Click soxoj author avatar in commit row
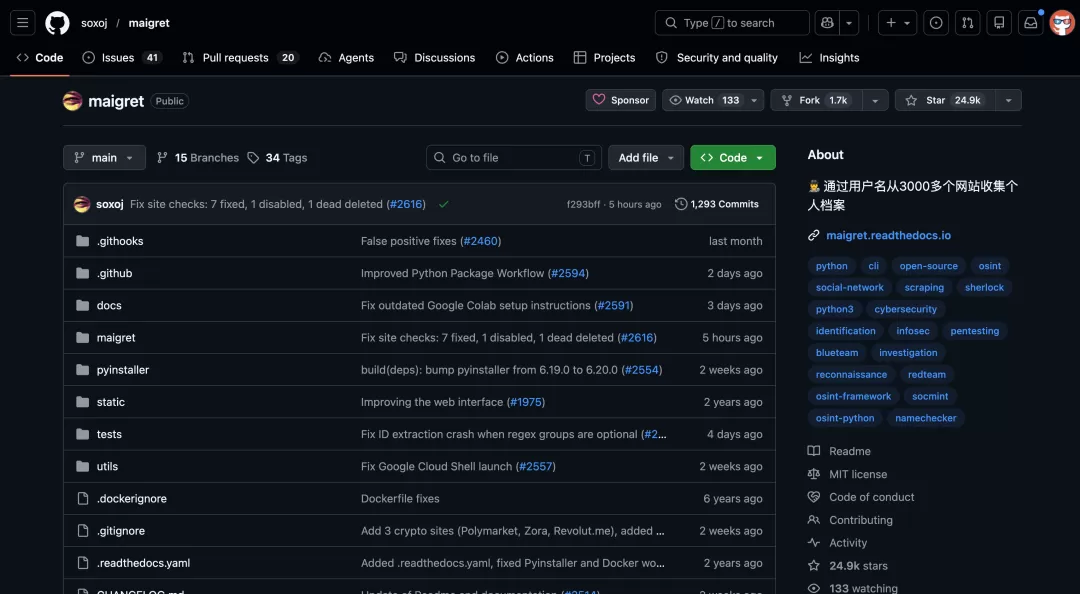This screenshot has height=594, width=1080. [82, 204]
